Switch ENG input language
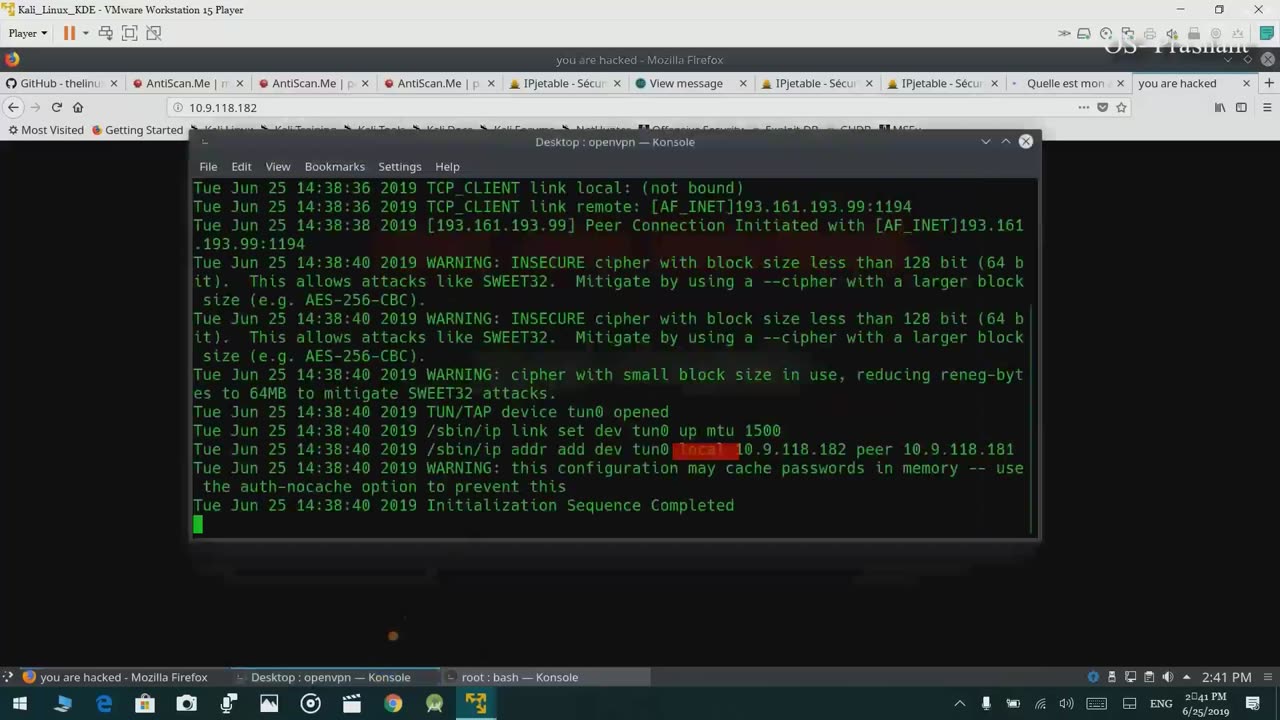This screenshot has height=720, width=1280. [x=1161, y=704]
